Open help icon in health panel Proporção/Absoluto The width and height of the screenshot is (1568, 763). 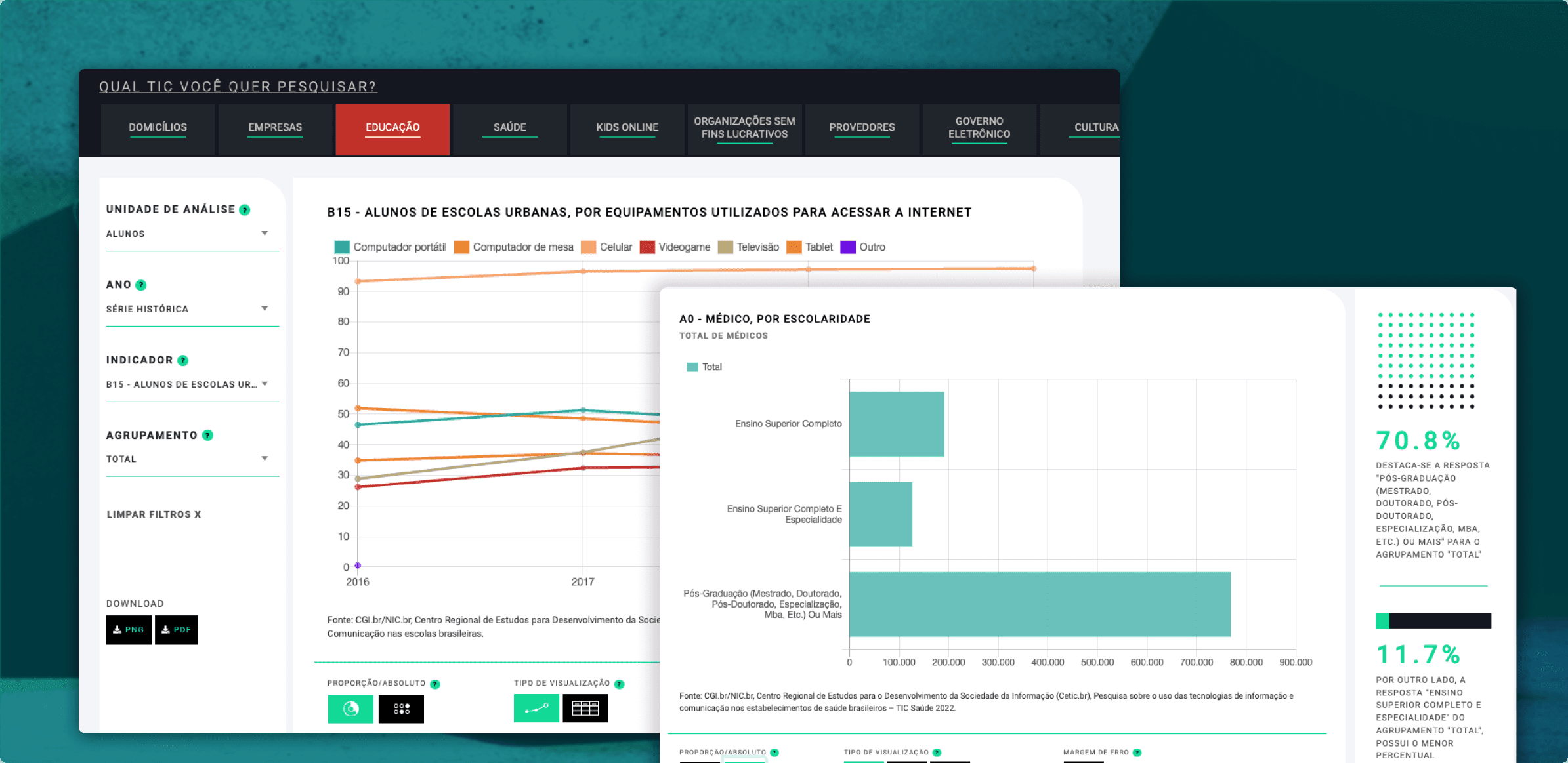[774, 753]
